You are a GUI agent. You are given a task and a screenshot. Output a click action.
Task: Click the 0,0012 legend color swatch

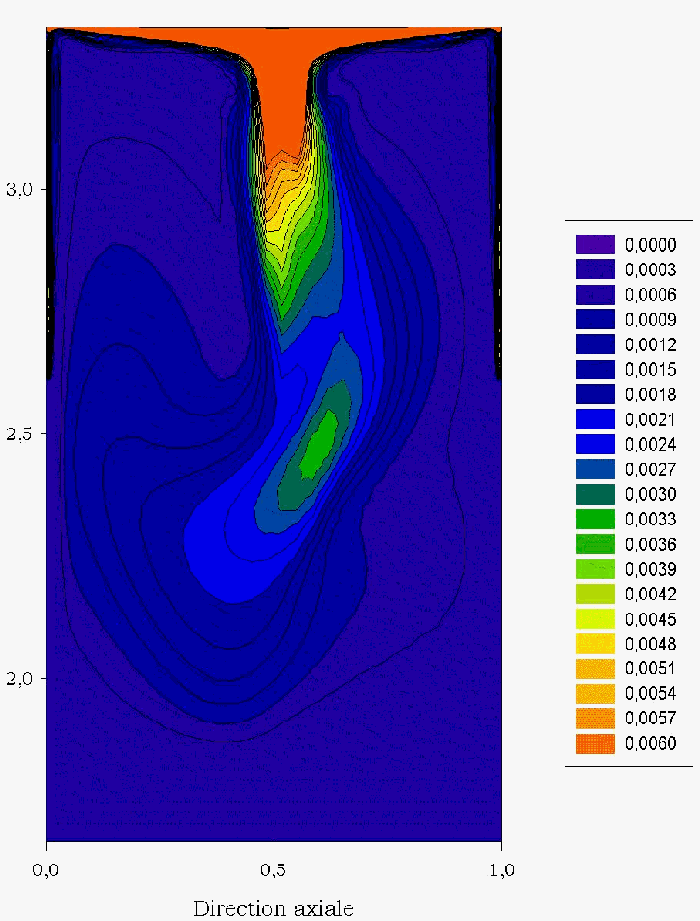pos(595,344)
